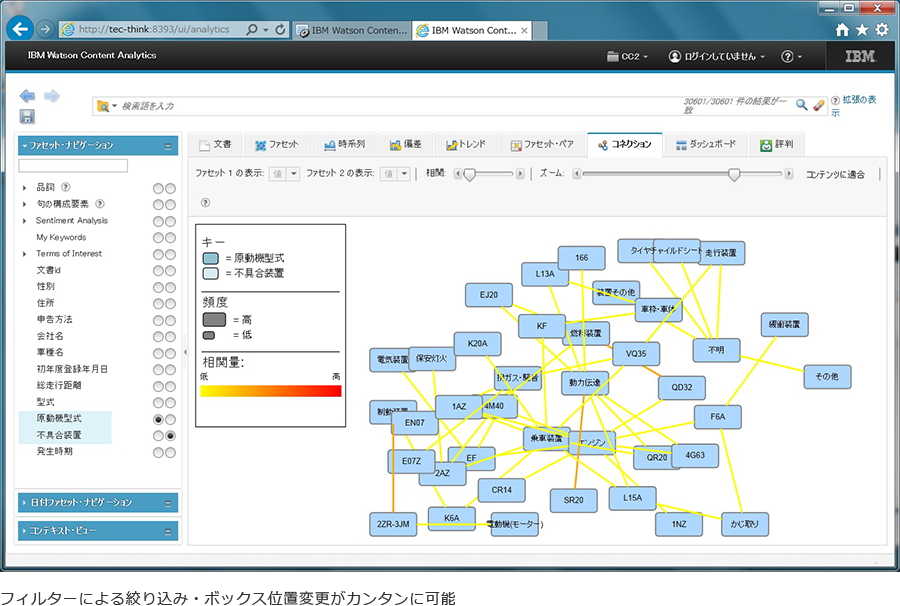The height and width of the screenshot is (606, 900).
Task: Expand the Sentiment Analysis facet
Action: click(x=24, y=221)
